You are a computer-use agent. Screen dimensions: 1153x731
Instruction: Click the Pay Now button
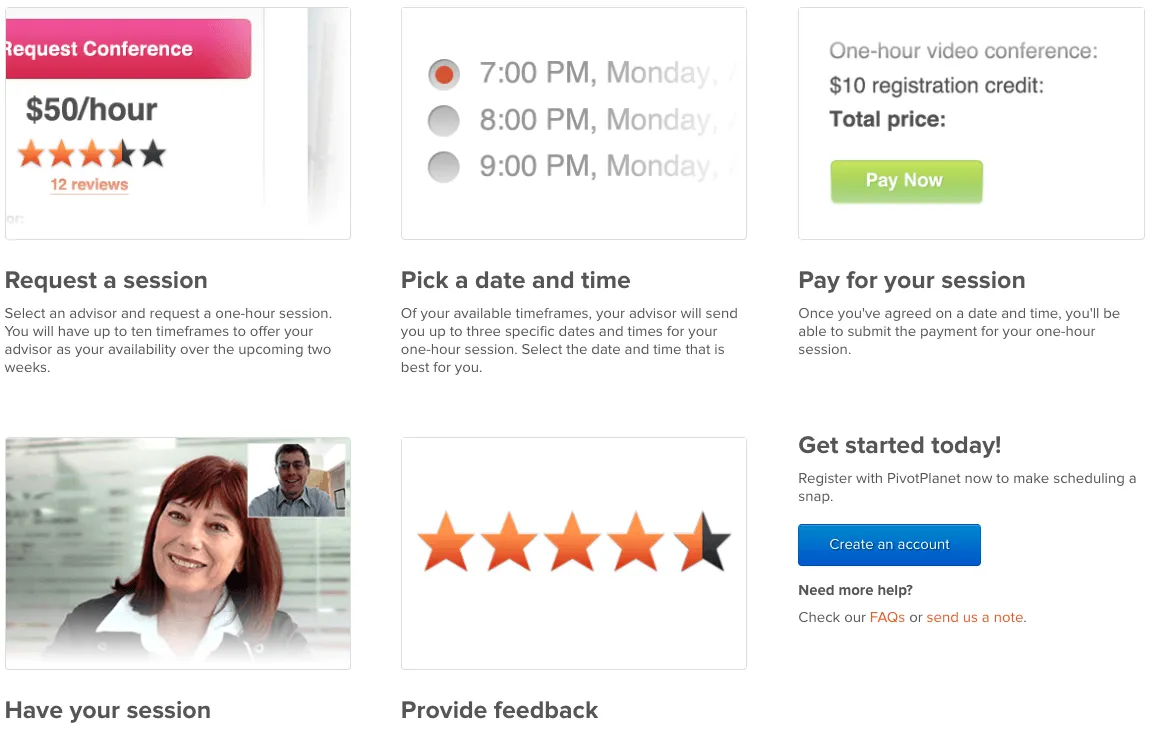click(x=906, y=181)
